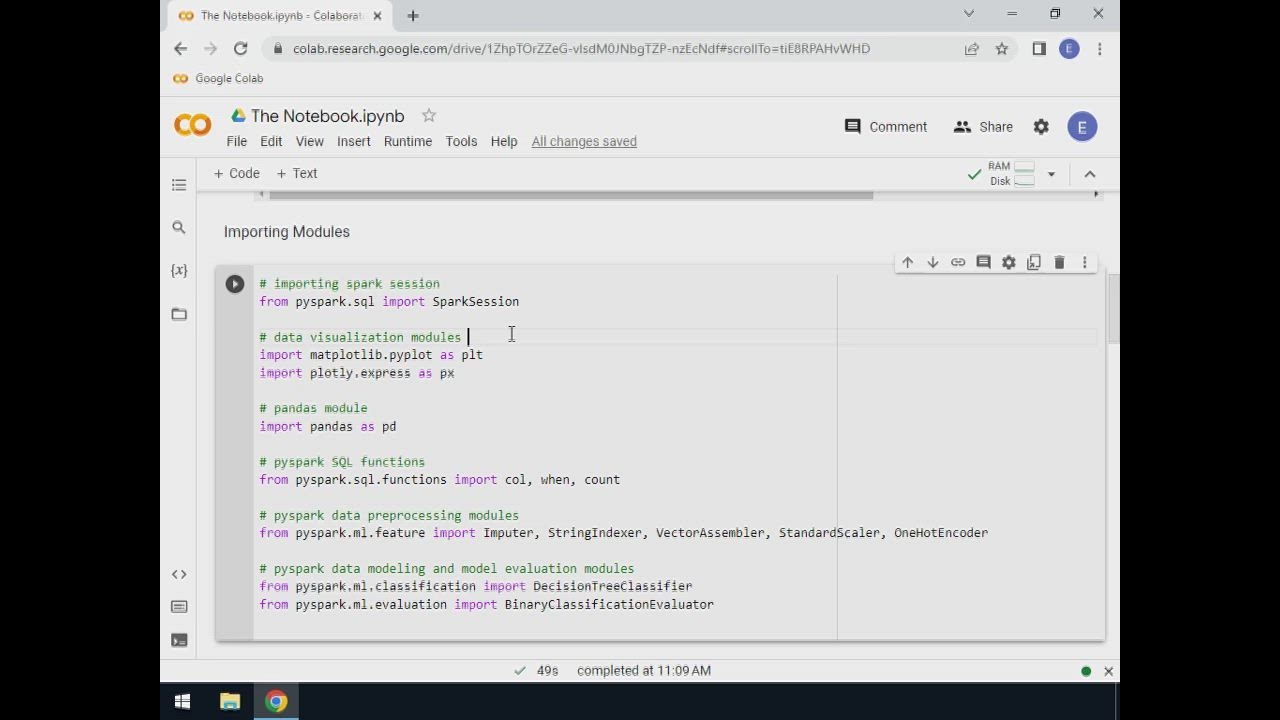1280x720 pixels.
Task: Expand the runtime connection options dropdown
Action: (x=1051, y=174)
